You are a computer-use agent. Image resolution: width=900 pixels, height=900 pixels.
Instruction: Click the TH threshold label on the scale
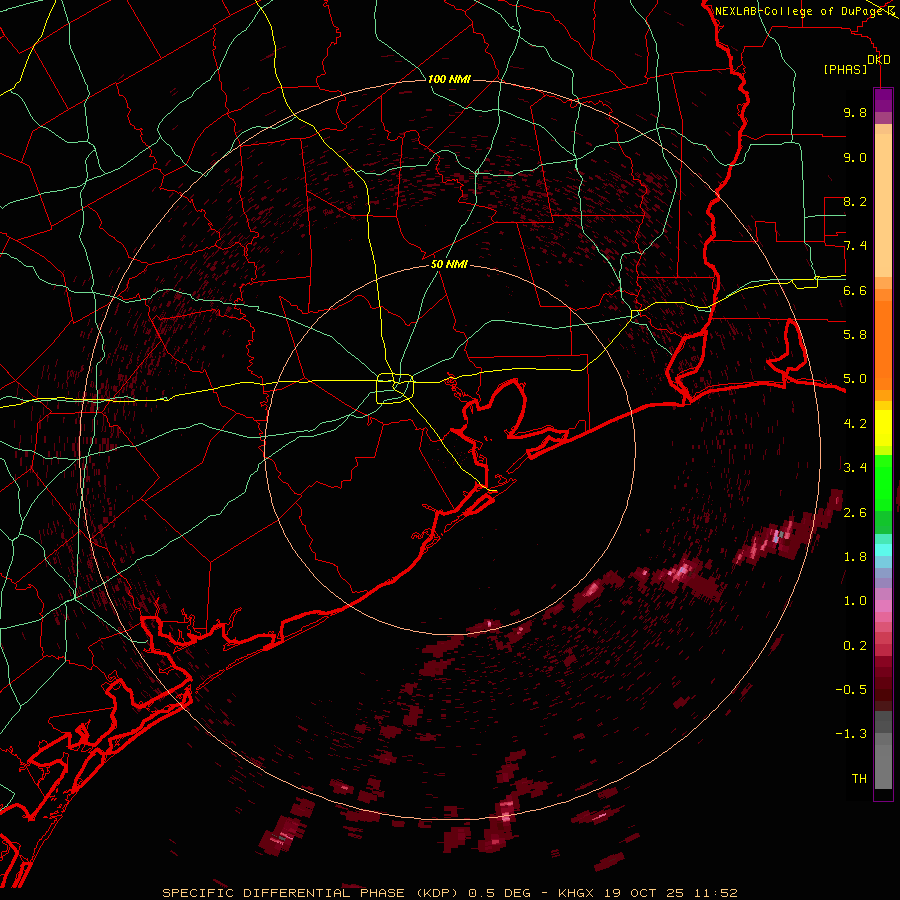pos(859,779)
